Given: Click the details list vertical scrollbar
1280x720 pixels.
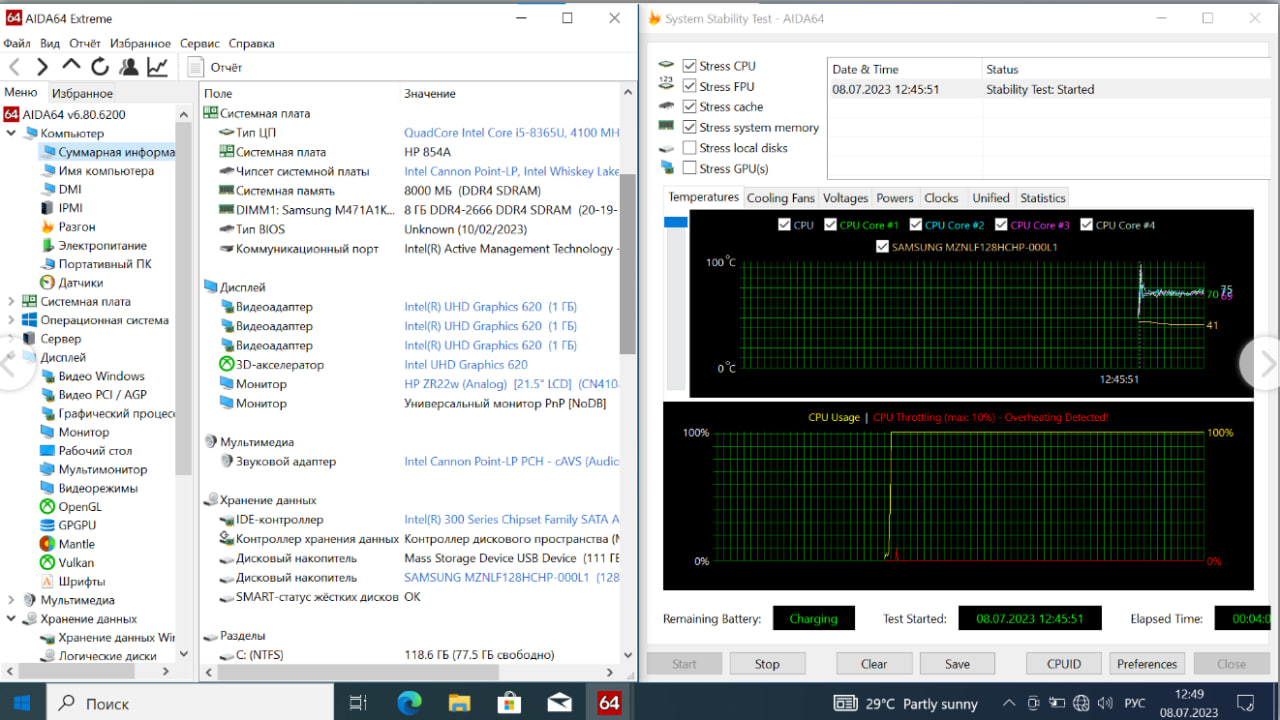Looking at the screenshot, I should click(628, 264).
